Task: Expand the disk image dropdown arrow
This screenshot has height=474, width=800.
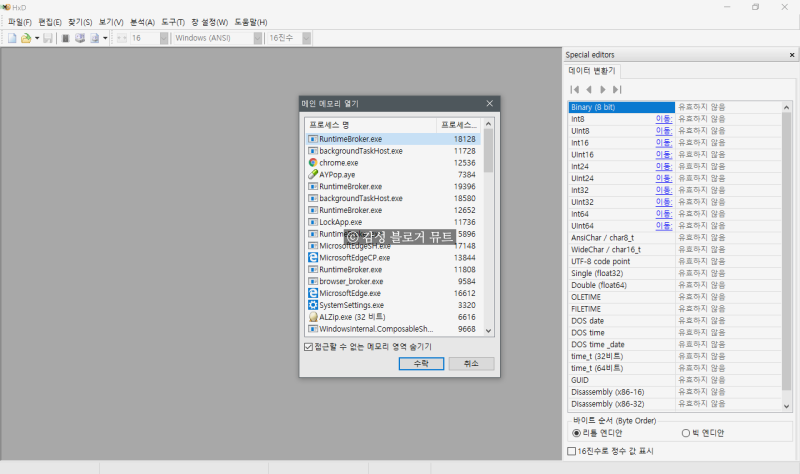Action: click(105, 38)
